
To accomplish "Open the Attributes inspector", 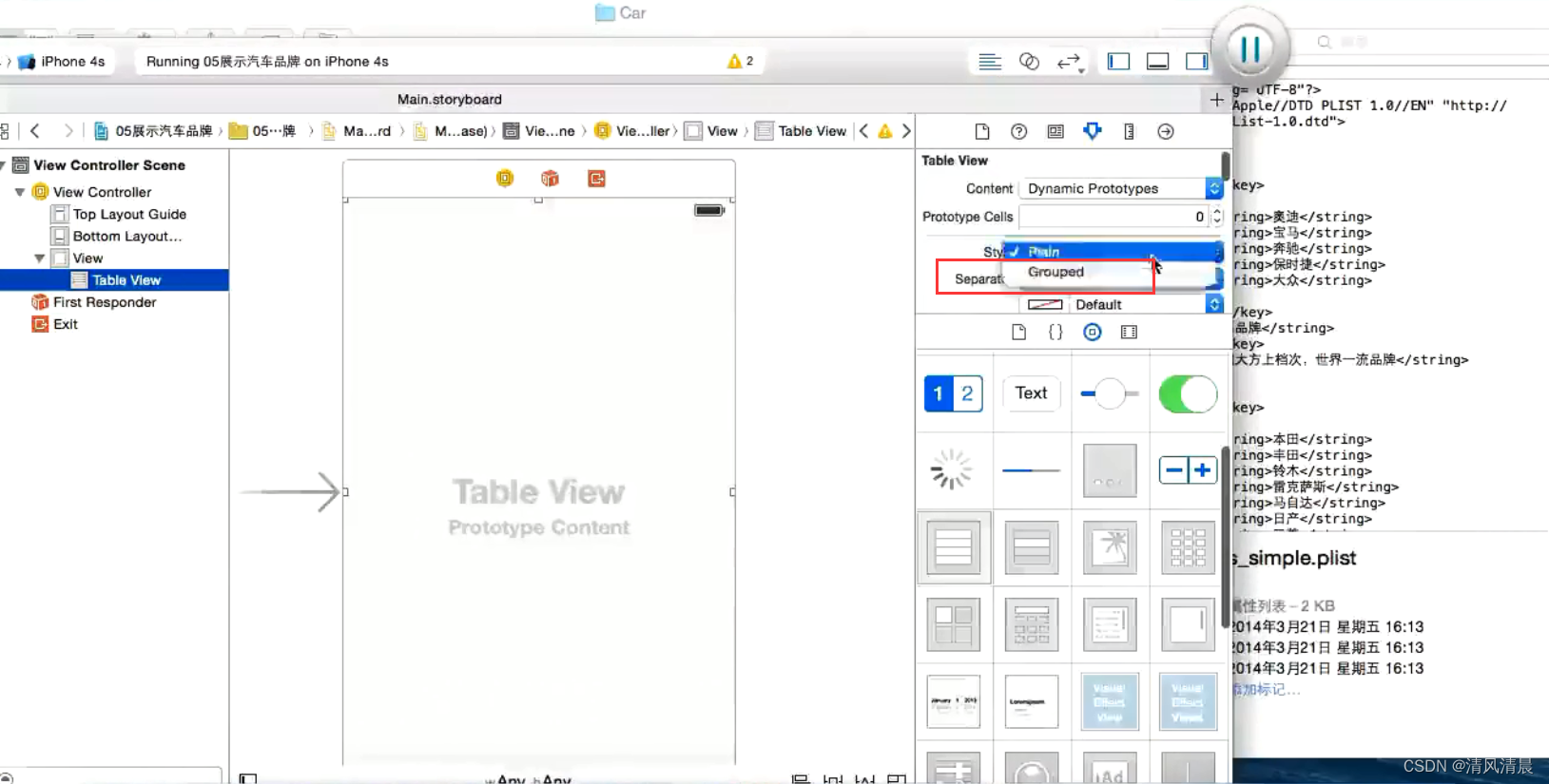I will [1092, 131].
